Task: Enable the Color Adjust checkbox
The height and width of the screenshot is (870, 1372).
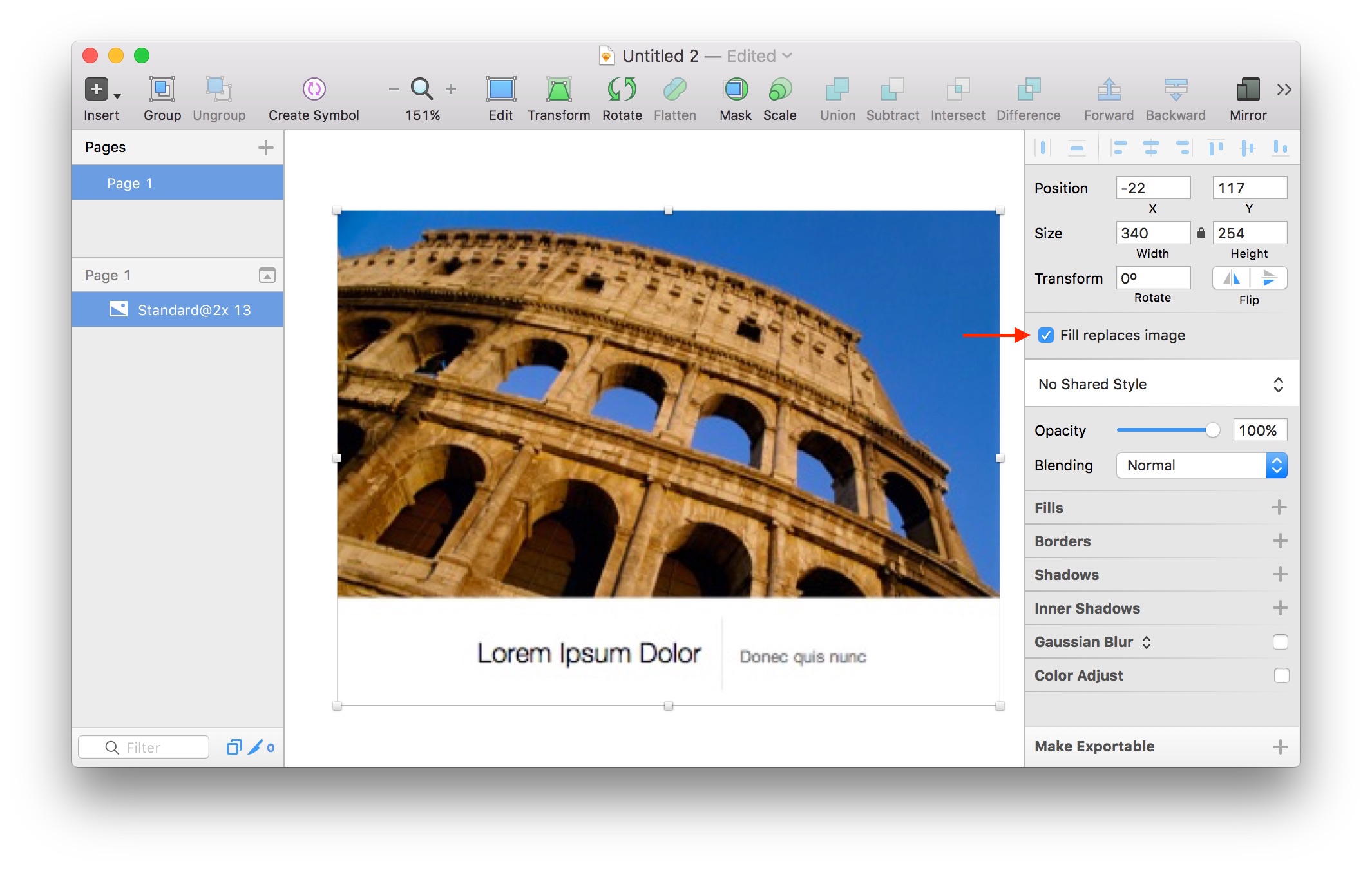Action: point(1281,675)
